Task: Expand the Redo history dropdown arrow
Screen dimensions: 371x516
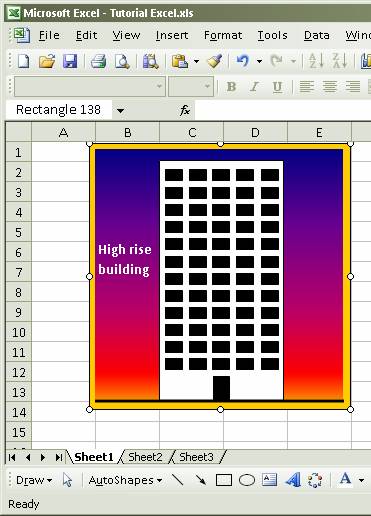Action: click(293, 61)
